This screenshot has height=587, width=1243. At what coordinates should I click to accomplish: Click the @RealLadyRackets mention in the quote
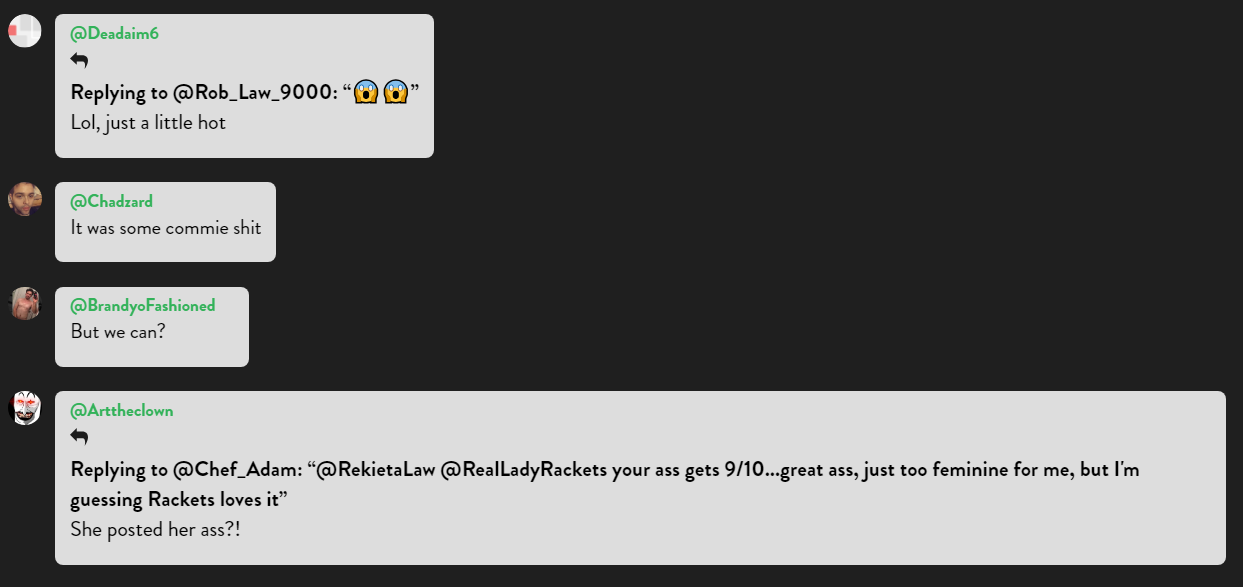pos(524,470)
